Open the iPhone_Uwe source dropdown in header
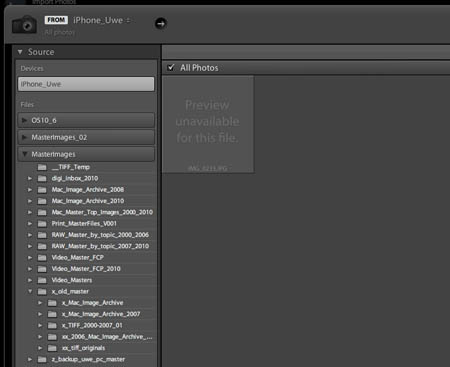Viewport: 450px width, 367px height. pos(102,20)
